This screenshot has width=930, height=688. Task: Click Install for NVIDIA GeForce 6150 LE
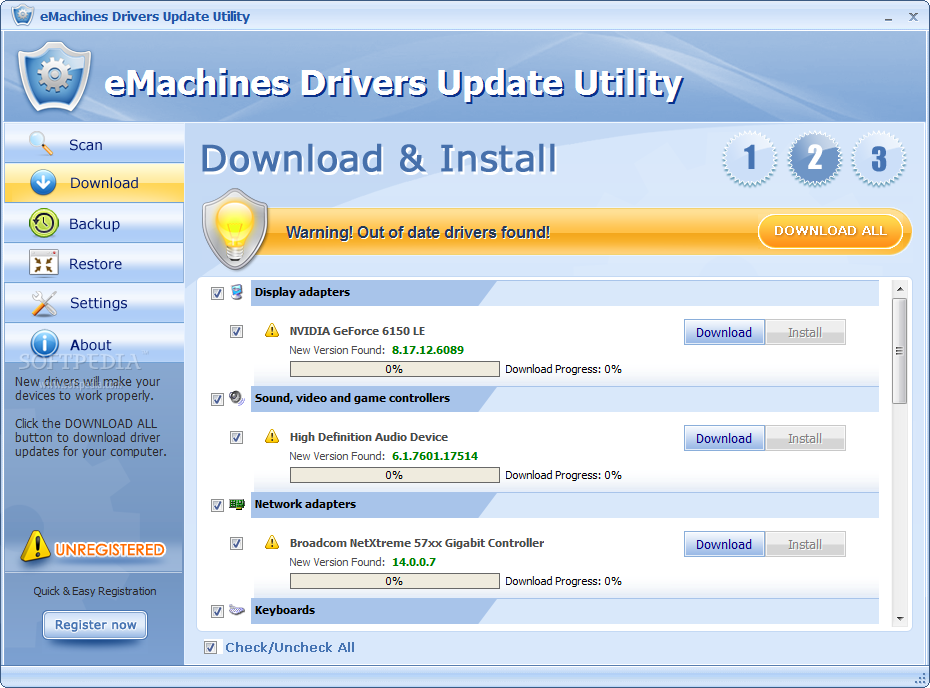coord(805,332)
